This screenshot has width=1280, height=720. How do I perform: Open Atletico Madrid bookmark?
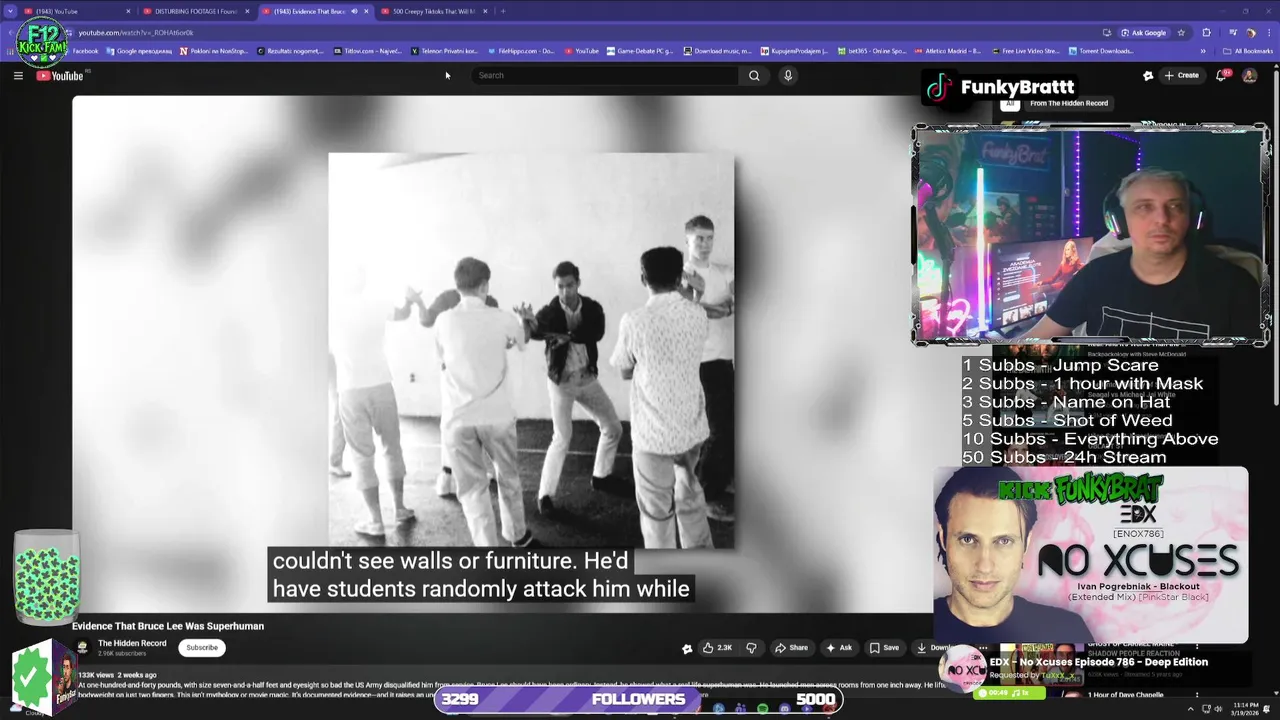coord(948,51)
